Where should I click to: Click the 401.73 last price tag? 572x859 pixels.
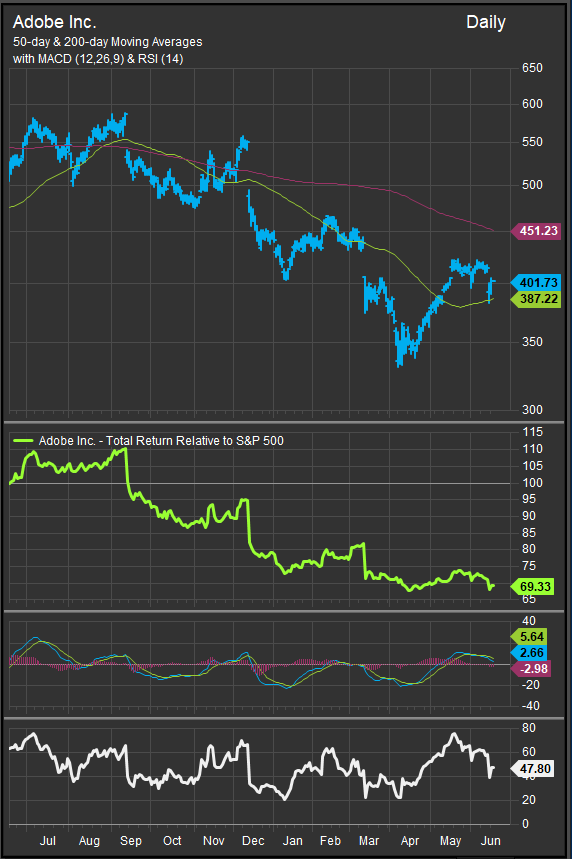[x=535, y=283]
